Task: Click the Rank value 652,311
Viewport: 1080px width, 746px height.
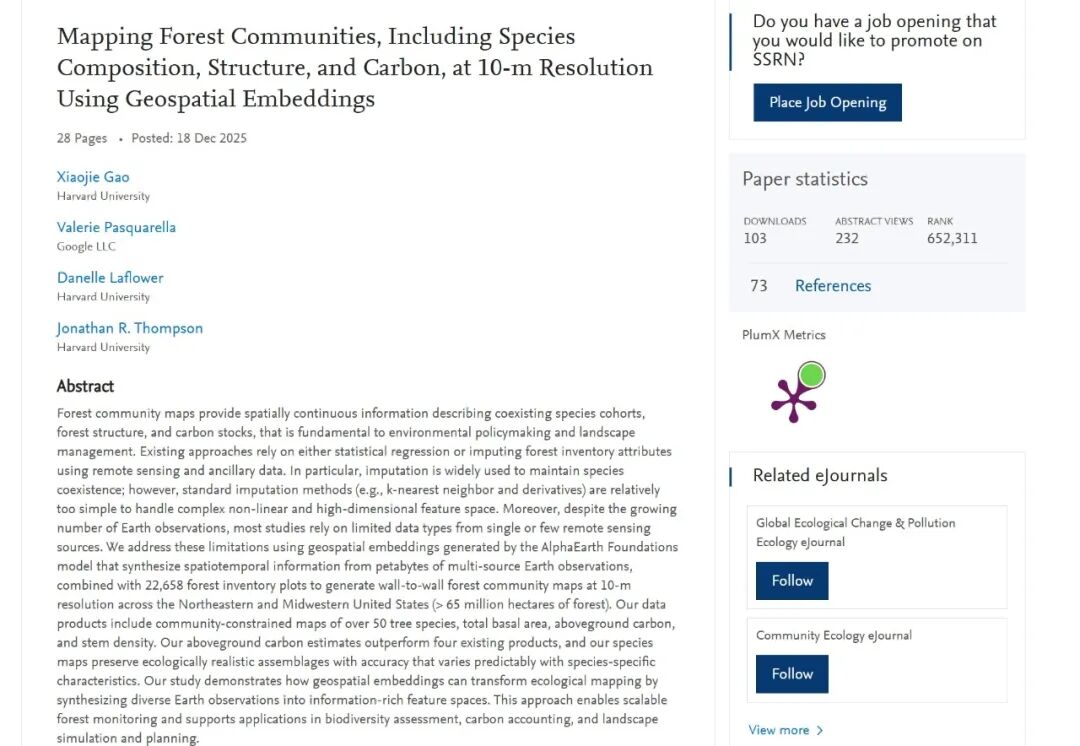Action: [952, 238]
